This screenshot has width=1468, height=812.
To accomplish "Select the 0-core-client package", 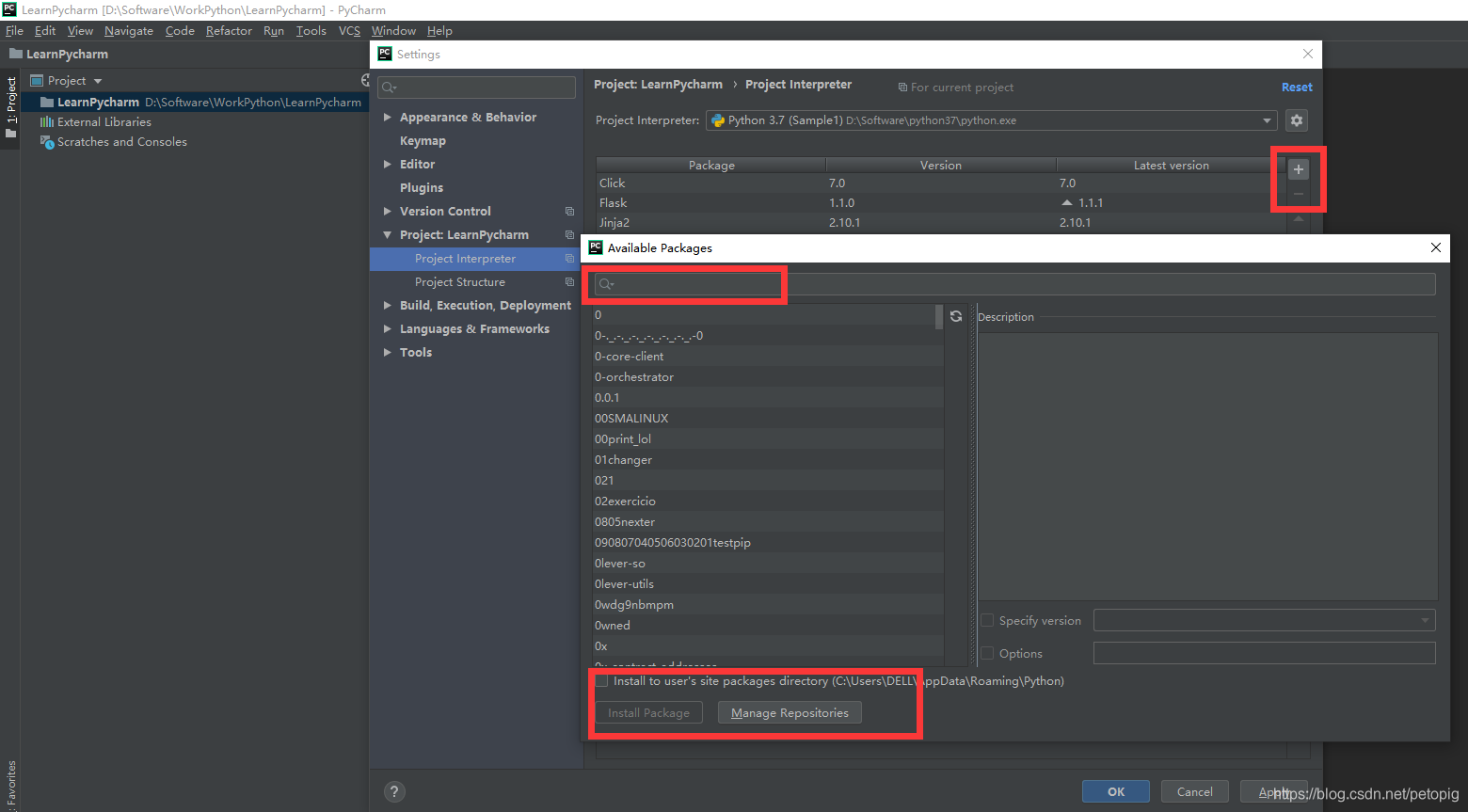I will [767, 357].
